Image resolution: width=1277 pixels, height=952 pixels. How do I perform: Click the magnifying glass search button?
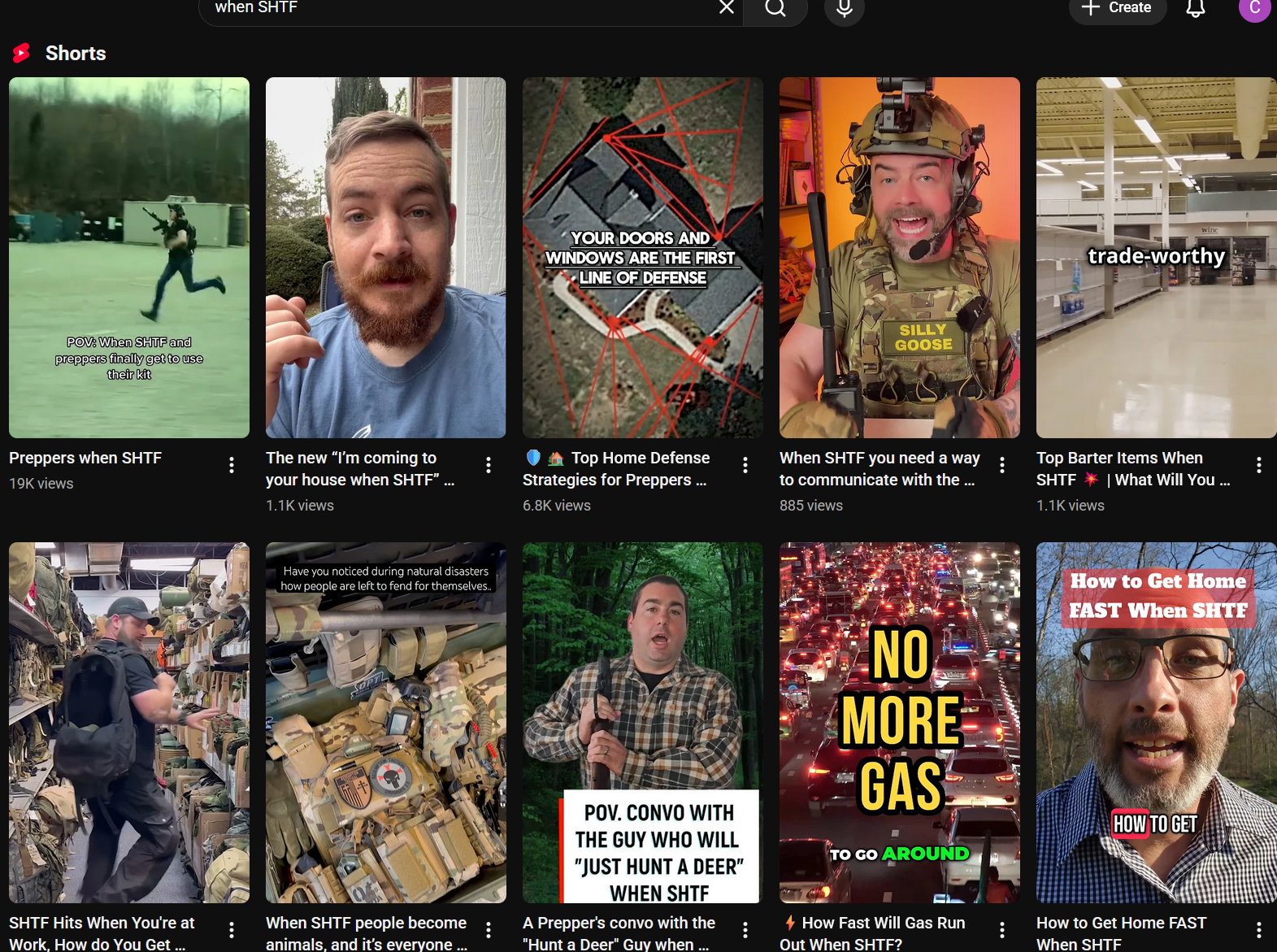coord(775,8)
